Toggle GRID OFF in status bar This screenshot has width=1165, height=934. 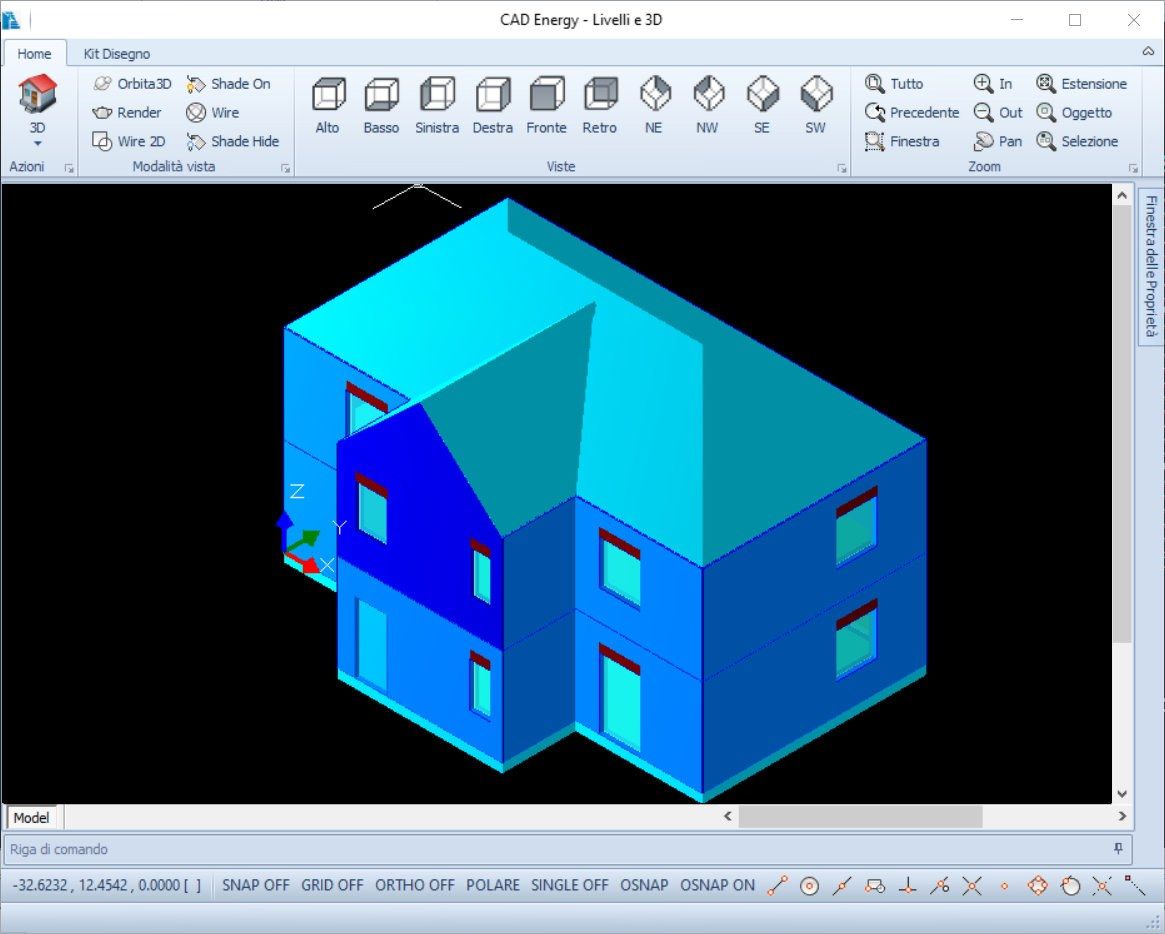(x=332, y=885)
